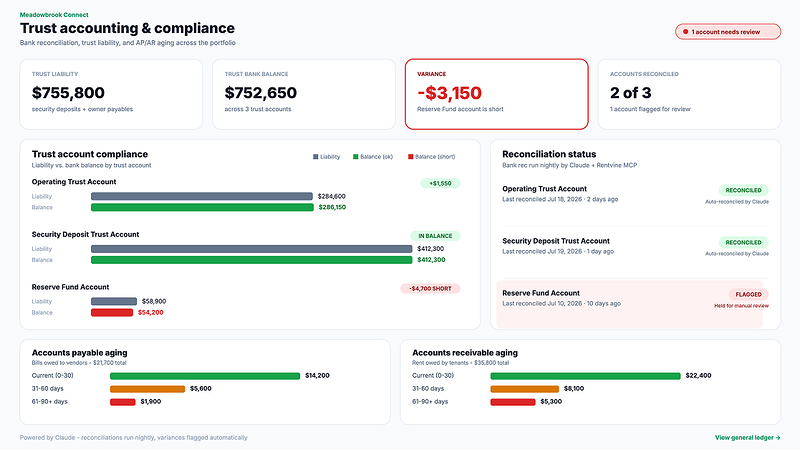Click the '1 account needs review' badge
This screenshot has height=450, width=800.
(728, 32)
